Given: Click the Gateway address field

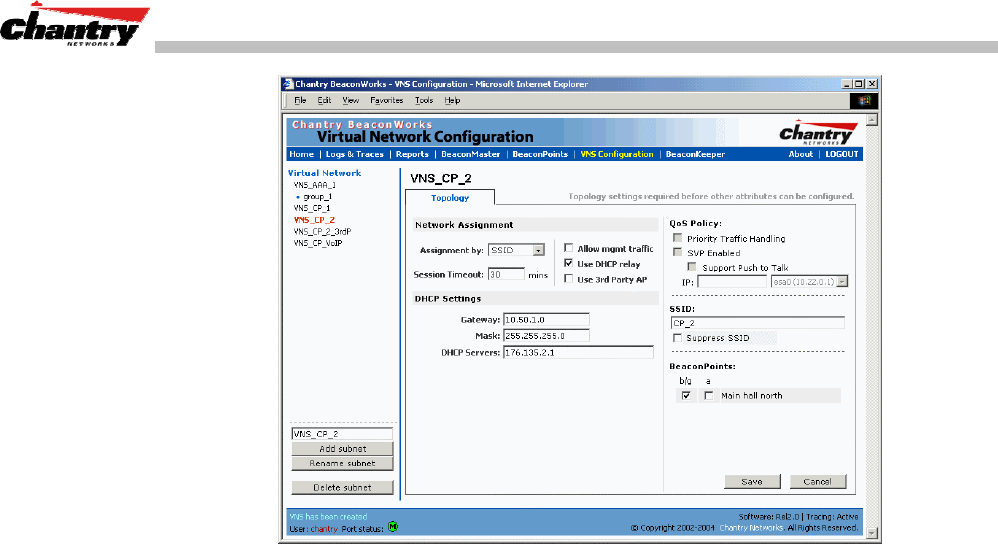Looking at the screenshot, I should [546, 319].
